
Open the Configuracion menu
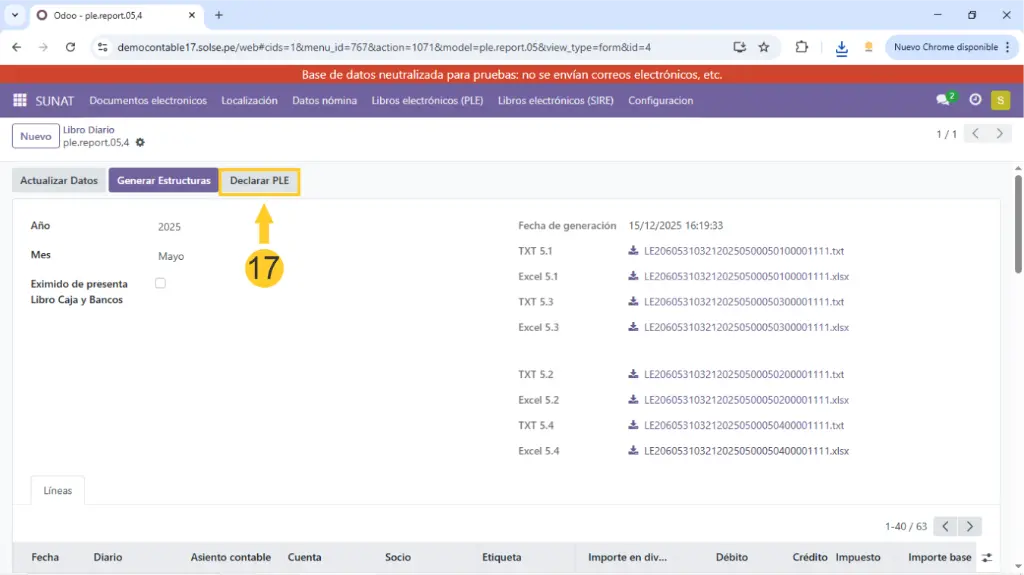pos(660,100)
